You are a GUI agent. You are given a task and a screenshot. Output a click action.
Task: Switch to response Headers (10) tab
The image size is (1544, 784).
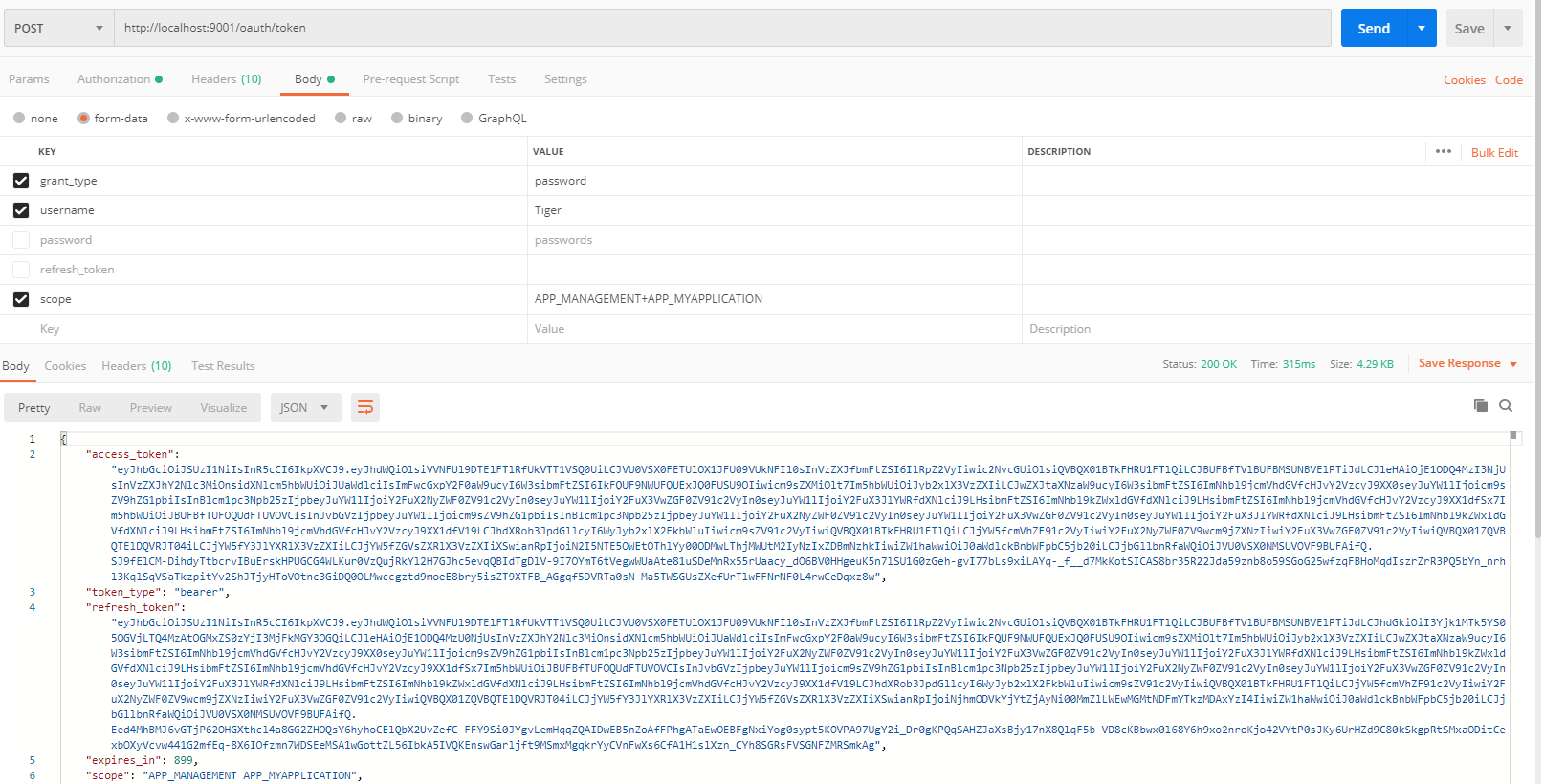(137, 366)
